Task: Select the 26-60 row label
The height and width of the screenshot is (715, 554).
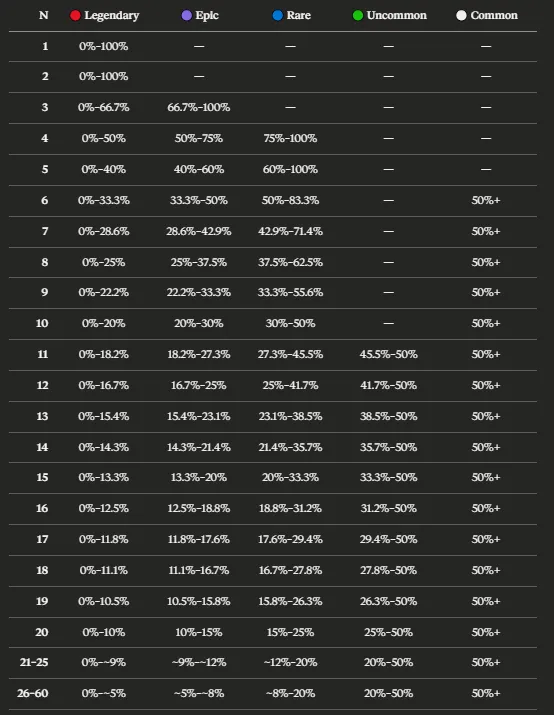Action: (33, 693)
